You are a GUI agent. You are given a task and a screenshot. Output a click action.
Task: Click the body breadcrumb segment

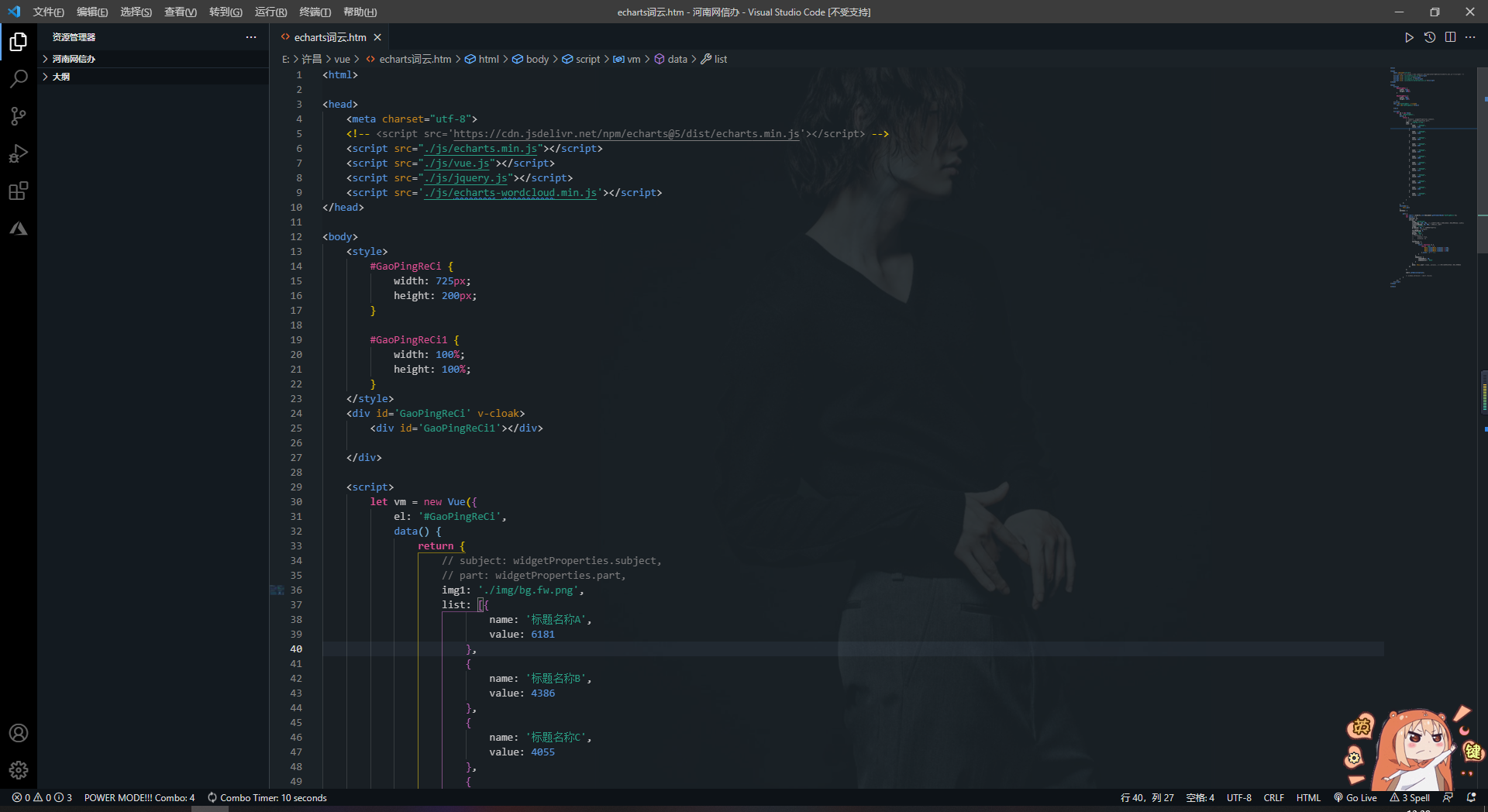(530, 59)
